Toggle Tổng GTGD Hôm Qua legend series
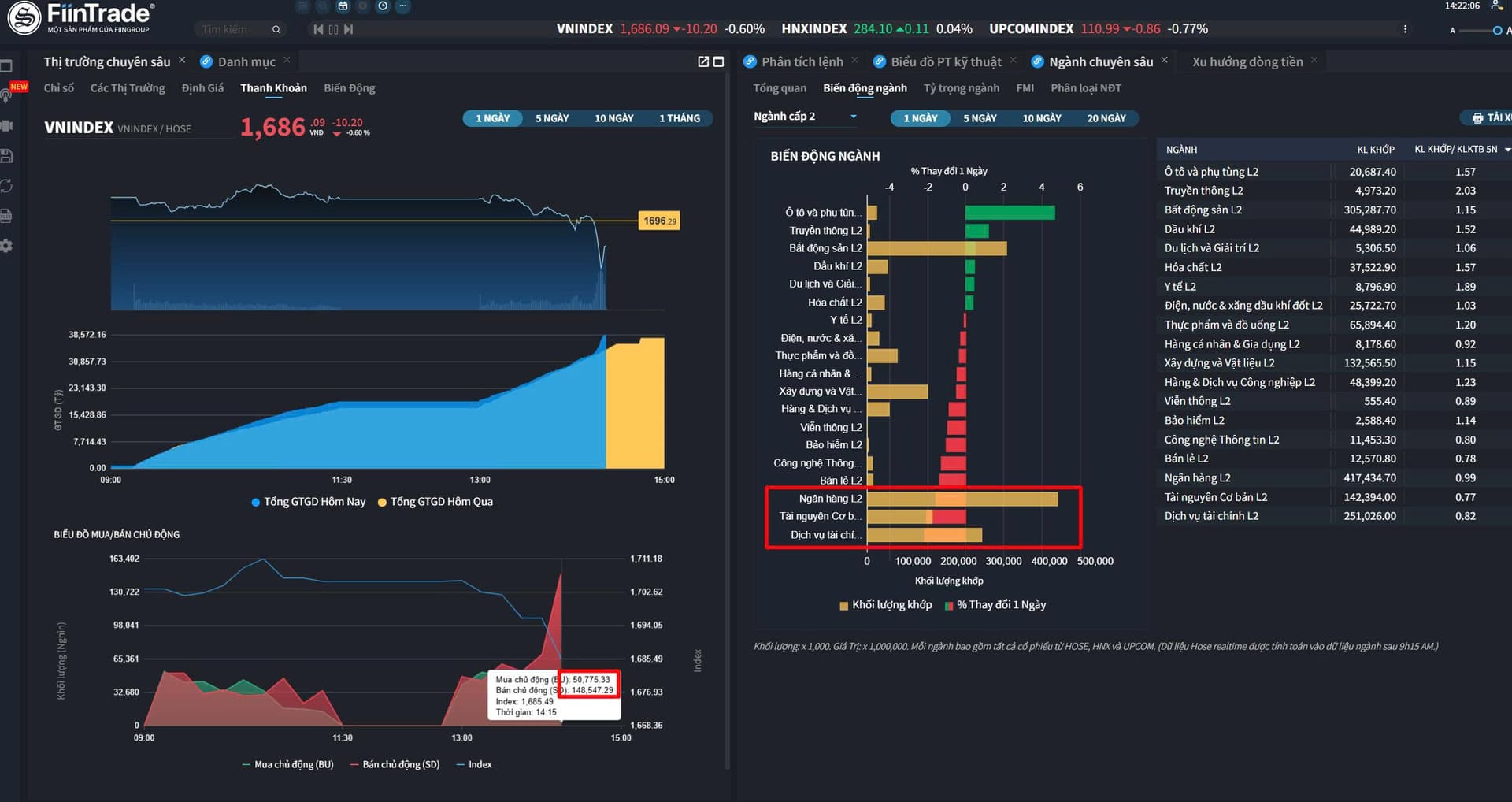The width and height of the screenshot is (1512, 802). (x=435, y=502)
